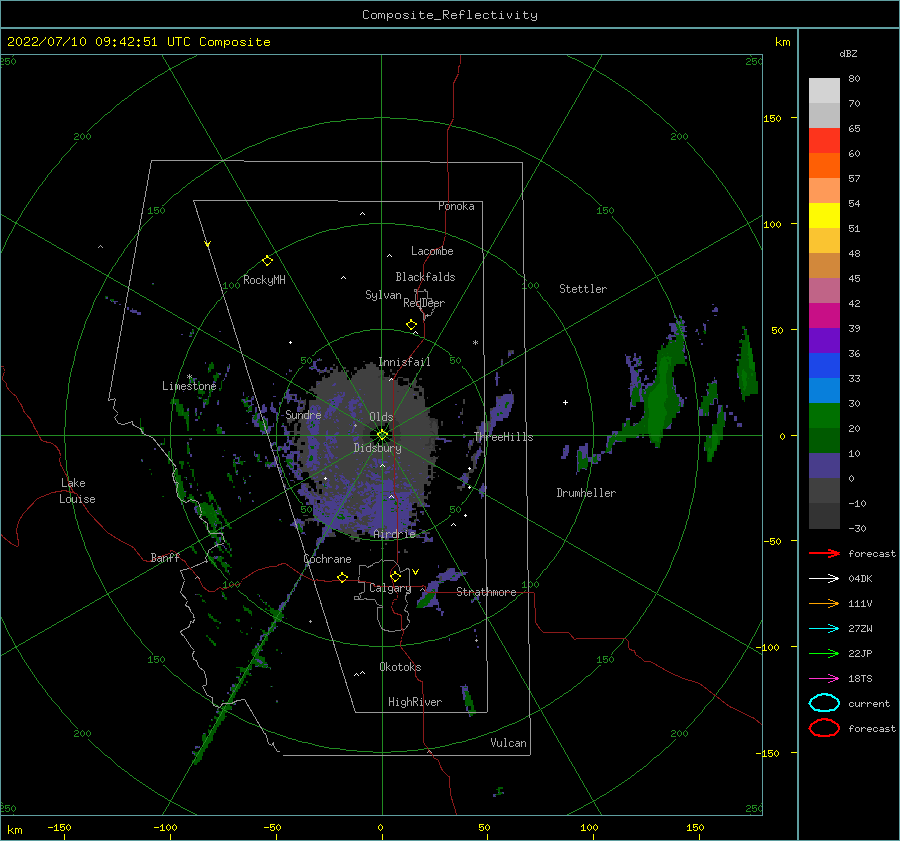This screenshot has width=900, height=841.
Task: Click the green 22JP arrow legend icon
Action: tap(824, 653)
